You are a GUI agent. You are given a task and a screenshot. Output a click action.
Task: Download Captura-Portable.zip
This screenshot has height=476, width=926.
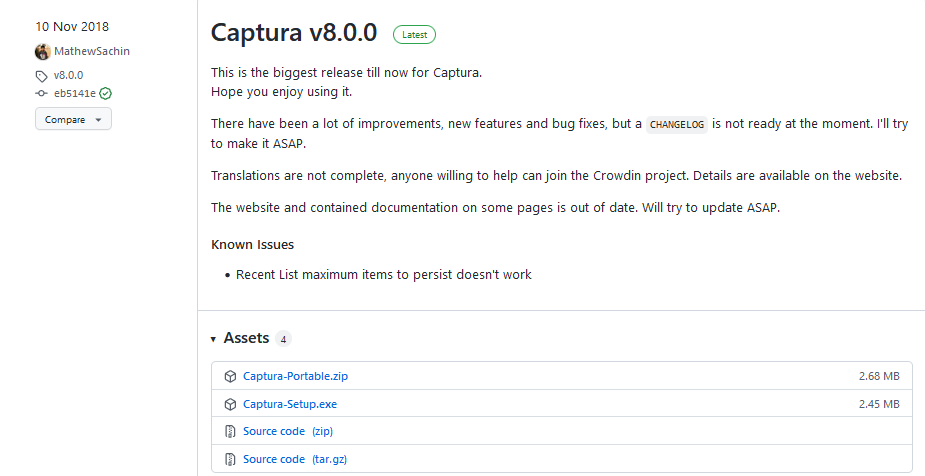click(x=295, y=376)
